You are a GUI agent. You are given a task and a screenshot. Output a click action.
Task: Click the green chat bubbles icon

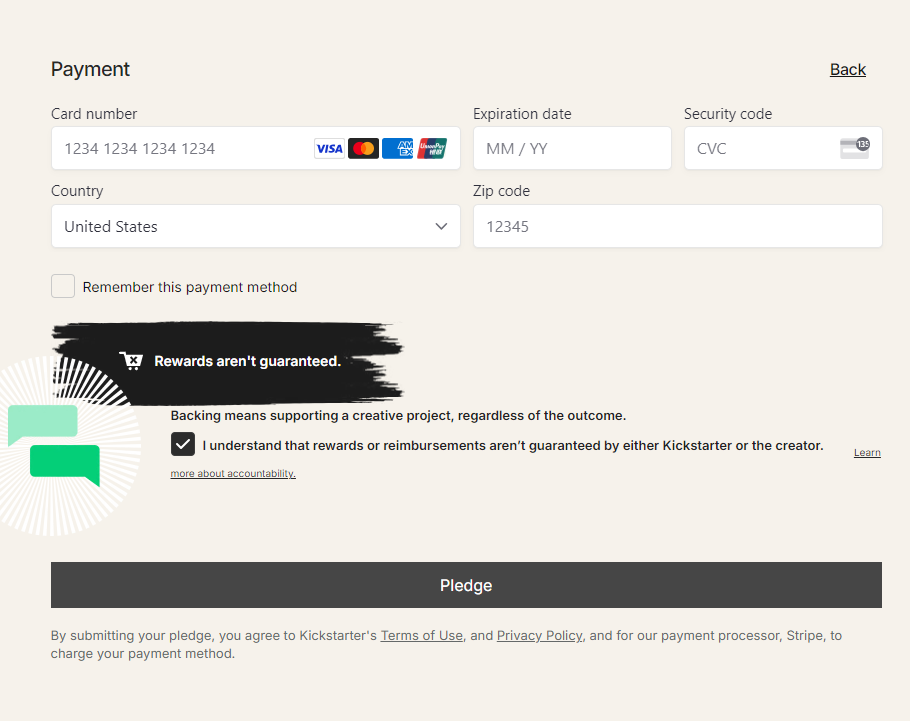pyautogui.click(x=54, y=445)
